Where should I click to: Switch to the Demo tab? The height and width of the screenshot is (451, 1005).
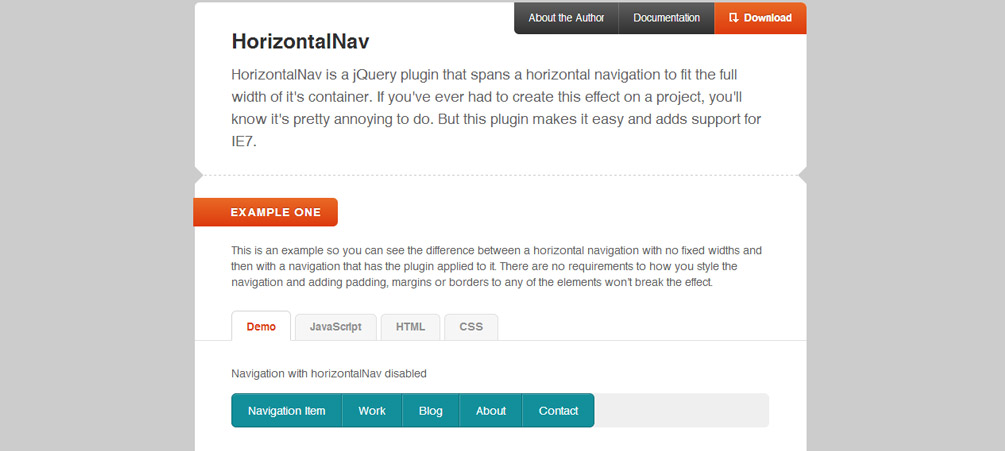click(x=261, y=327)
